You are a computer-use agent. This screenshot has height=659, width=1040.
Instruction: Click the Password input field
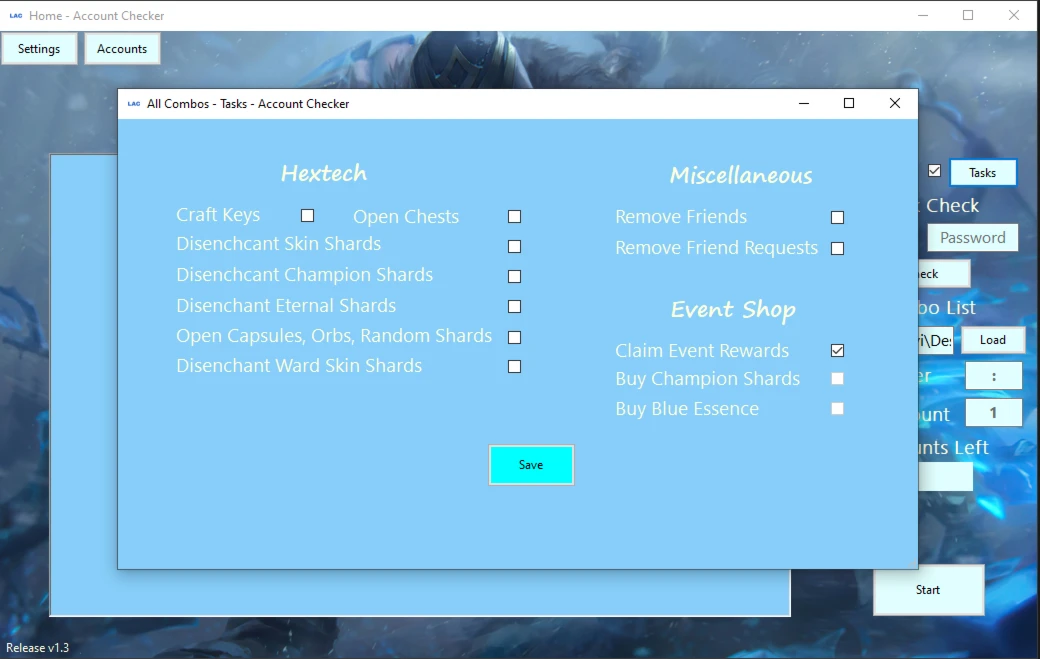[x=972, y=238]
